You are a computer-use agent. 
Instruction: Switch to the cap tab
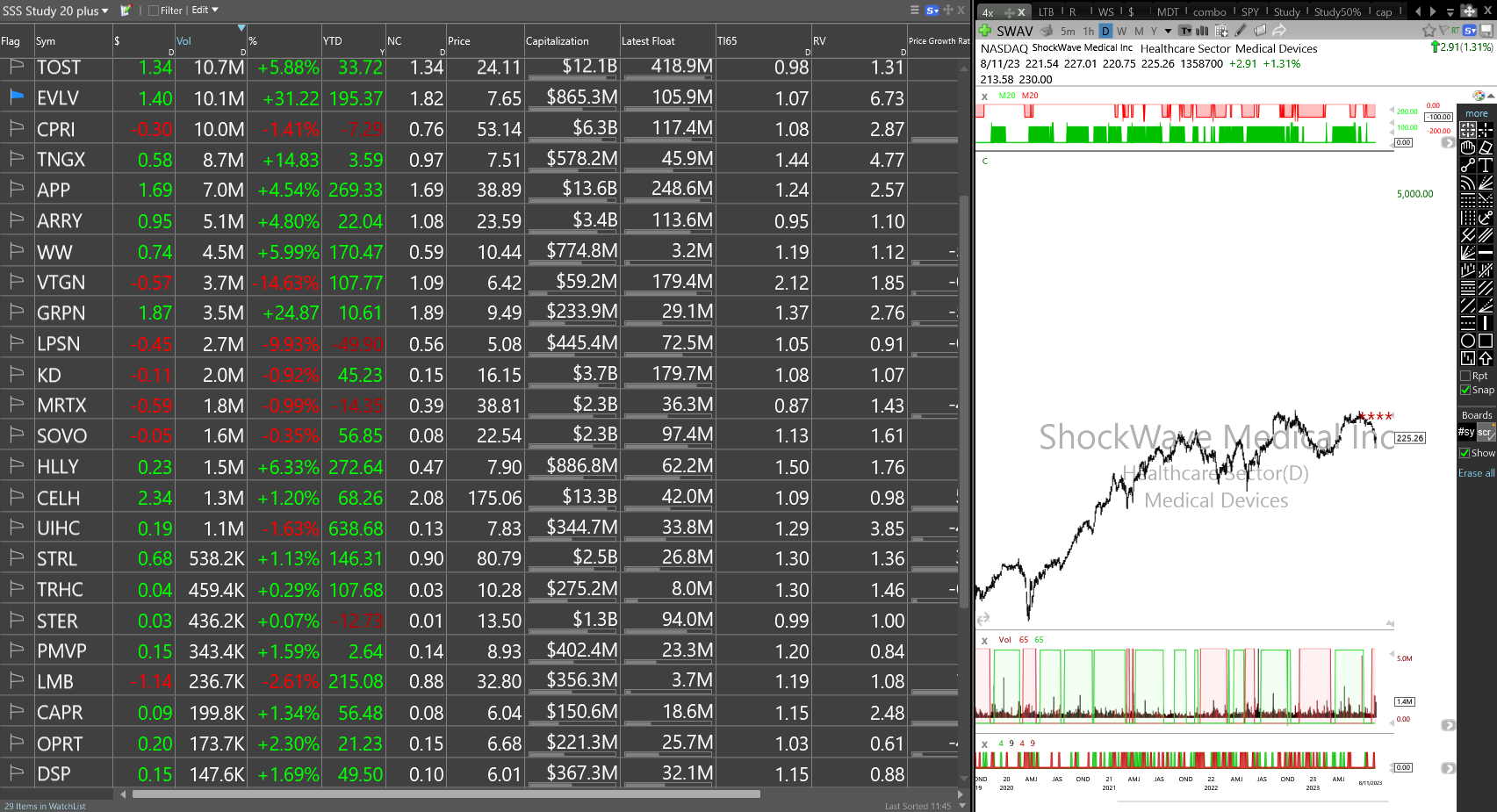click(1384, 12)
